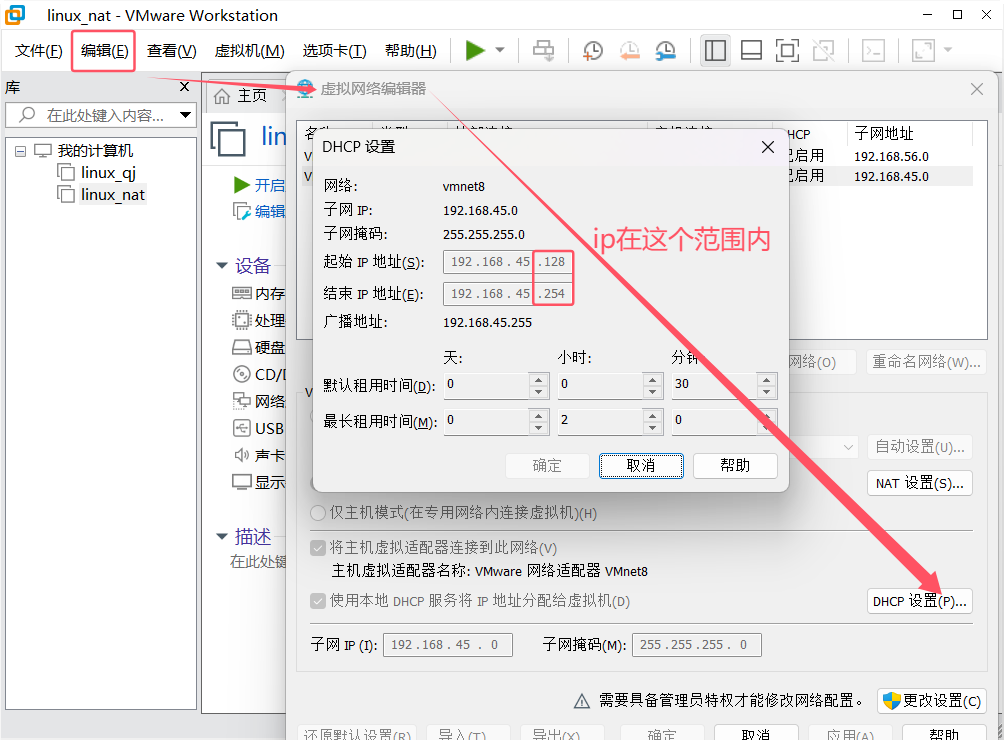Click the network adapter device icon

click(x=241, y=401)
